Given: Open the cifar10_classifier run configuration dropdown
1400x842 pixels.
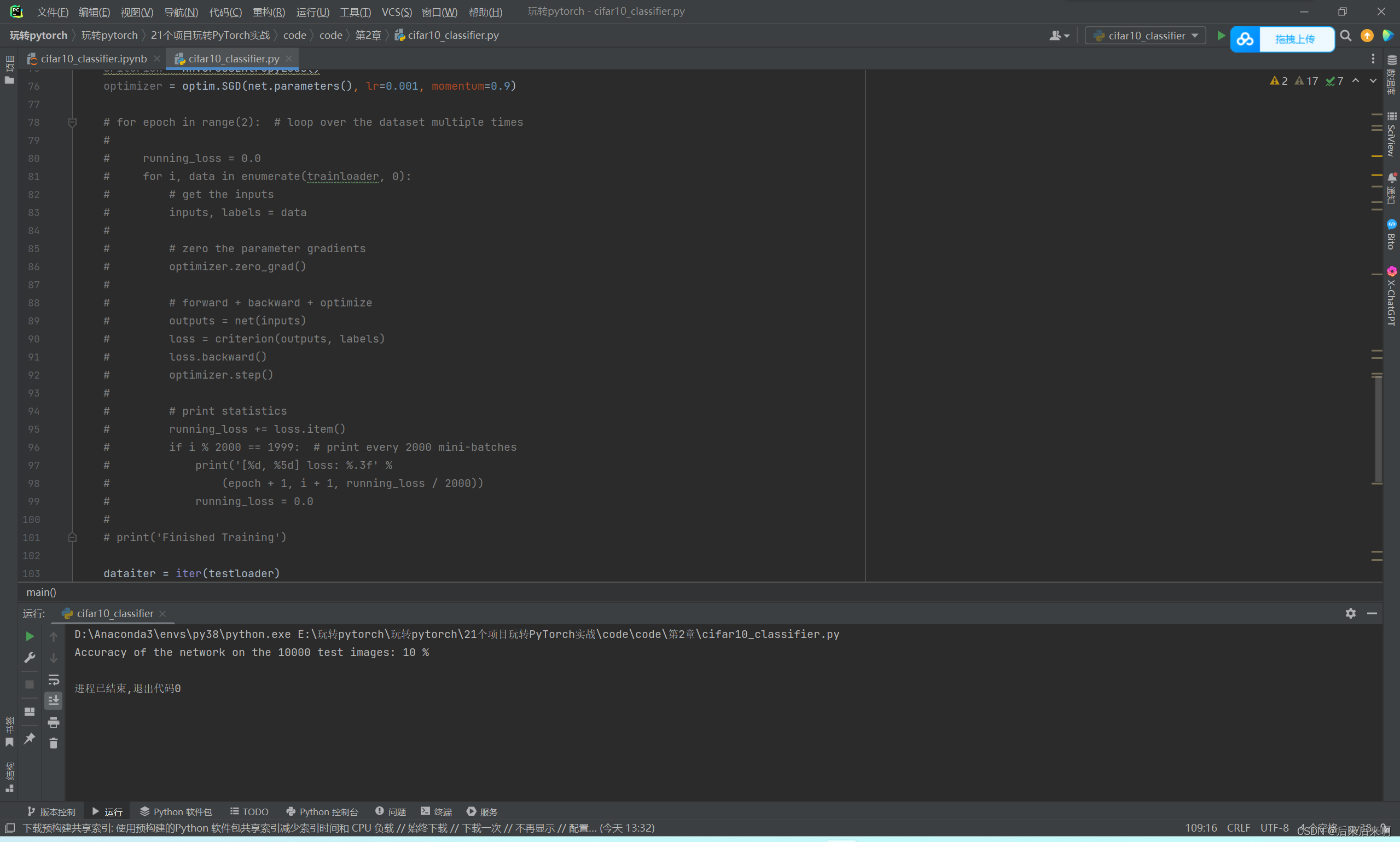Looking at the screenshot, I should pos(1146,36).
